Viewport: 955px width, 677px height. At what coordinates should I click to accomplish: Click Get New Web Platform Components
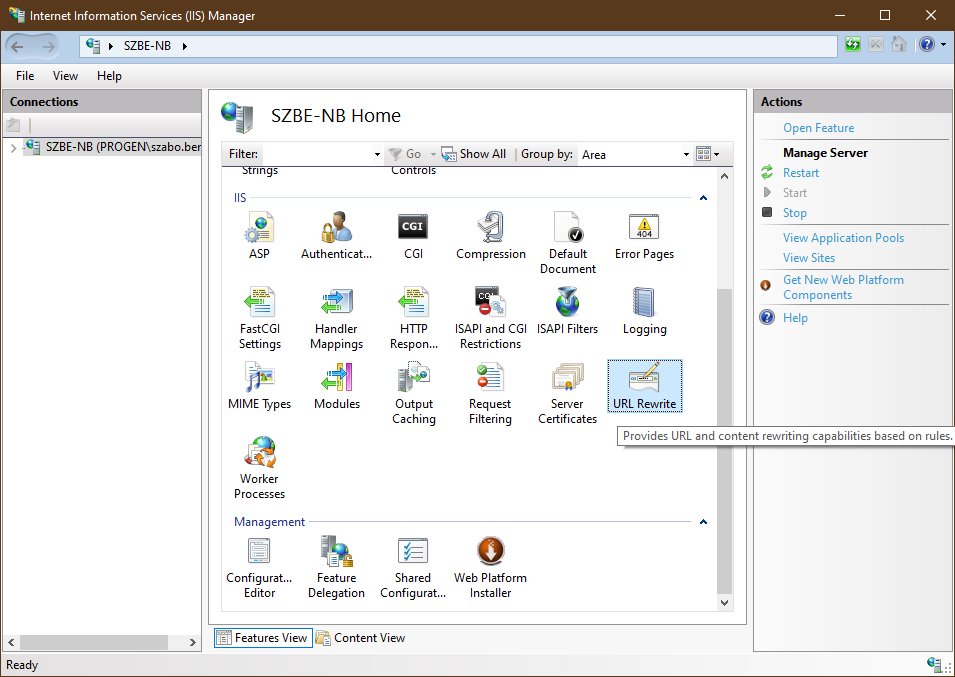(844, 287)
